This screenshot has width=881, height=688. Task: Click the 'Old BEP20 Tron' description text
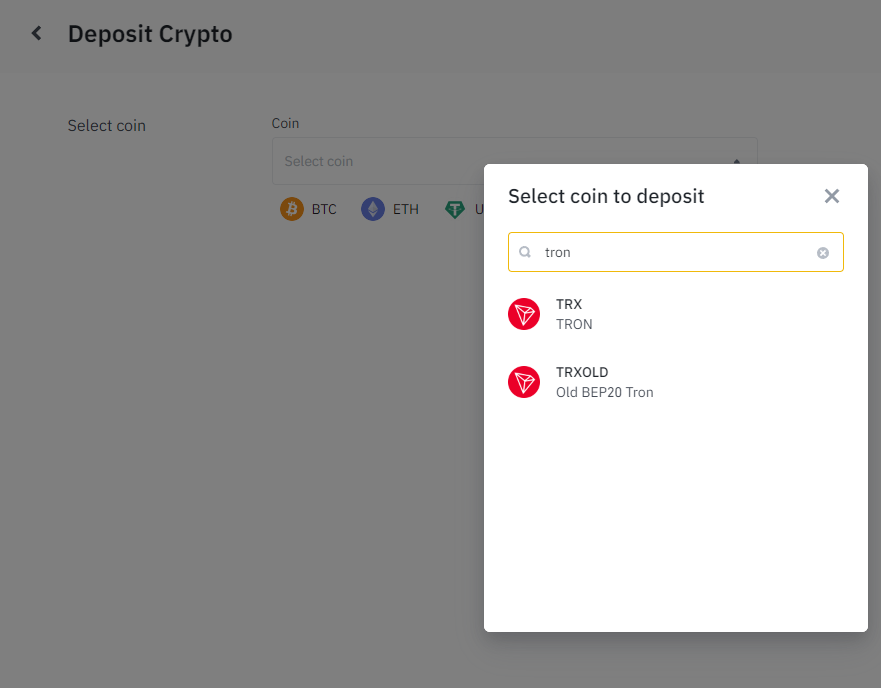point(604,392)
